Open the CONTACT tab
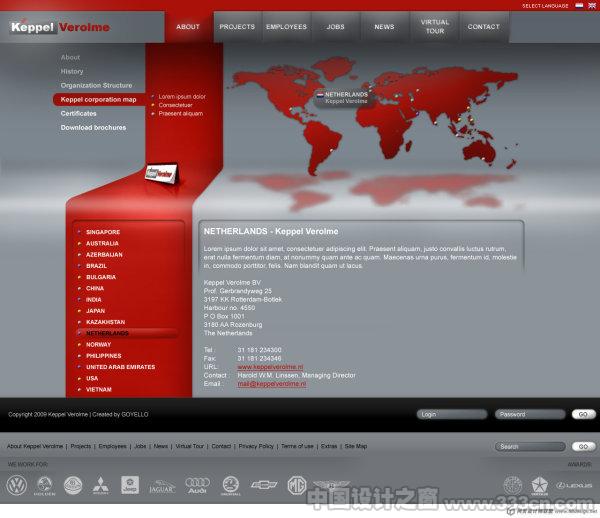Screen dimensions: 600x518 click(484, 27)
